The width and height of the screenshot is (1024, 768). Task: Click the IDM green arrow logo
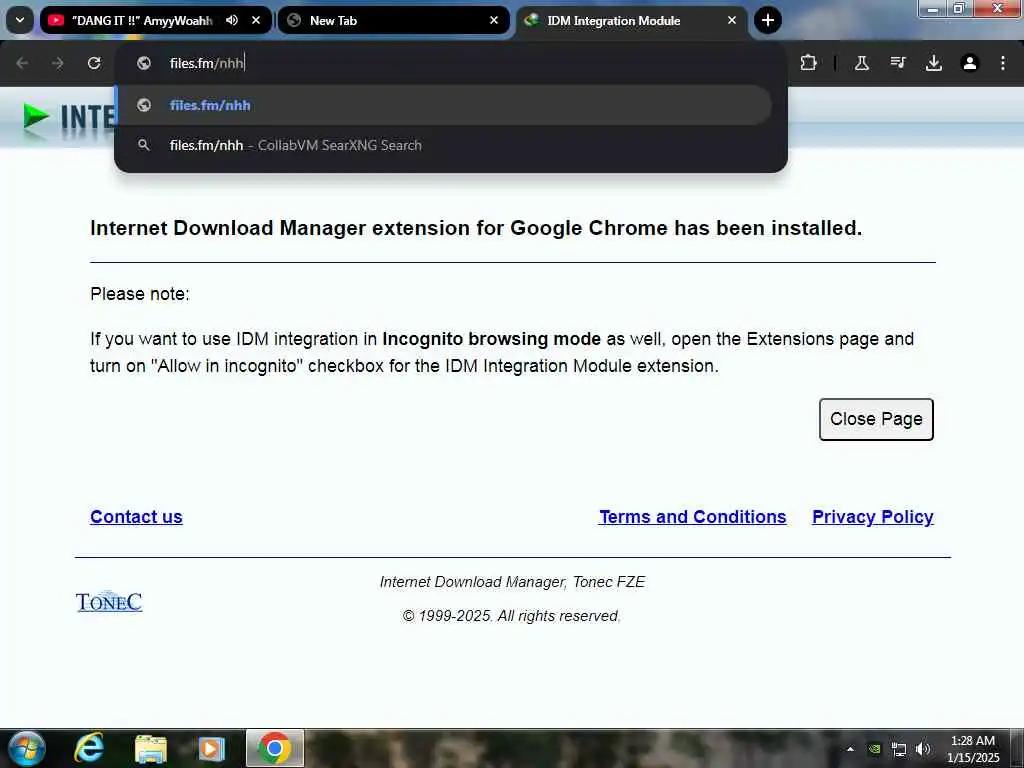tap(35, 117)
